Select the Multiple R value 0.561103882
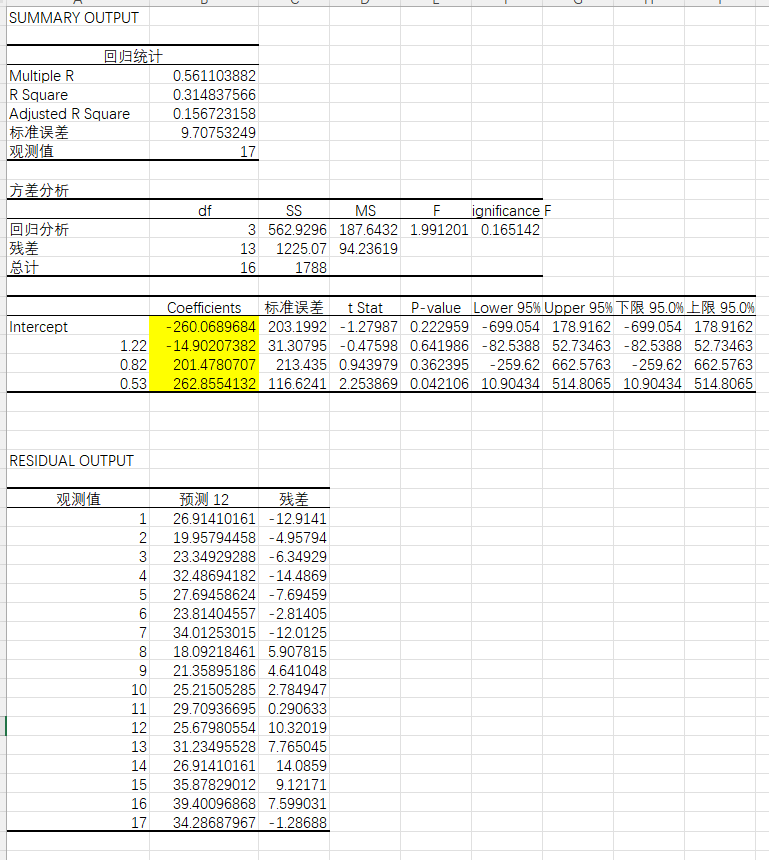 click(x=214, y=76)
